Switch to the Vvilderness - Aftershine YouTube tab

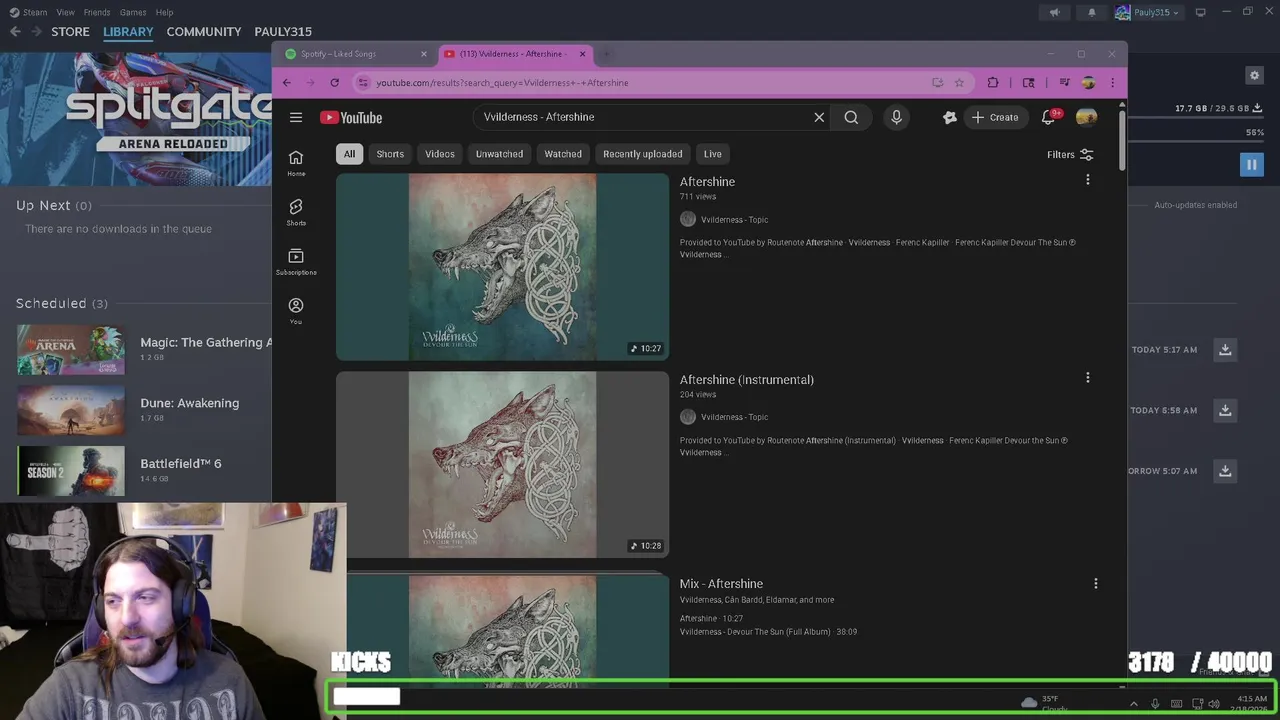coord(514,54)
